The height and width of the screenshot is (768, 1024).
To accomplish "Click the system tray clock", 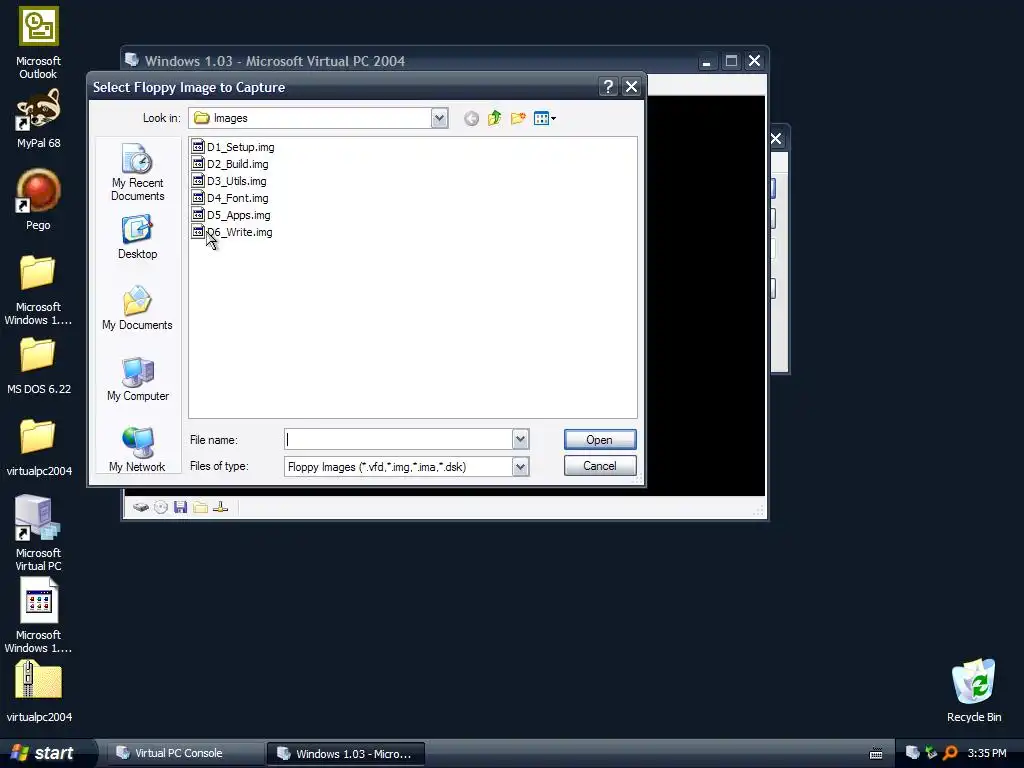I will point(987,753).
